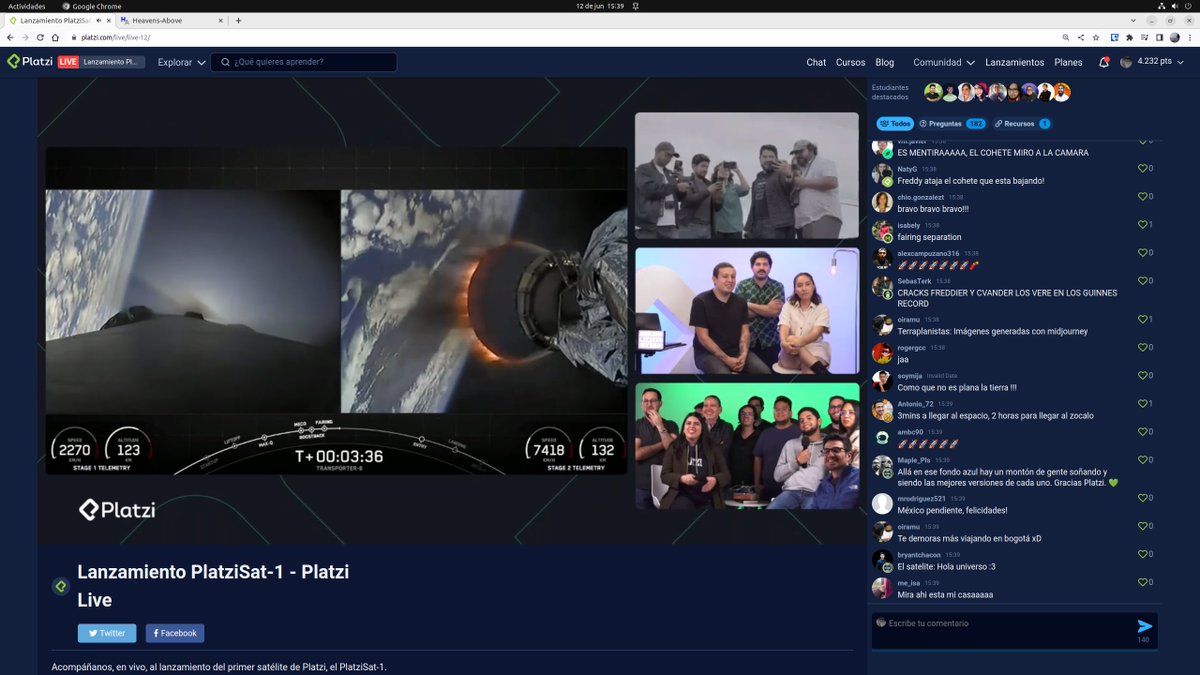This screenshot has height=675, width=1200.
Task: Open the '12 de jun 15:39' clock calendar
Action: pyautogui.click(x=600, y=6)
